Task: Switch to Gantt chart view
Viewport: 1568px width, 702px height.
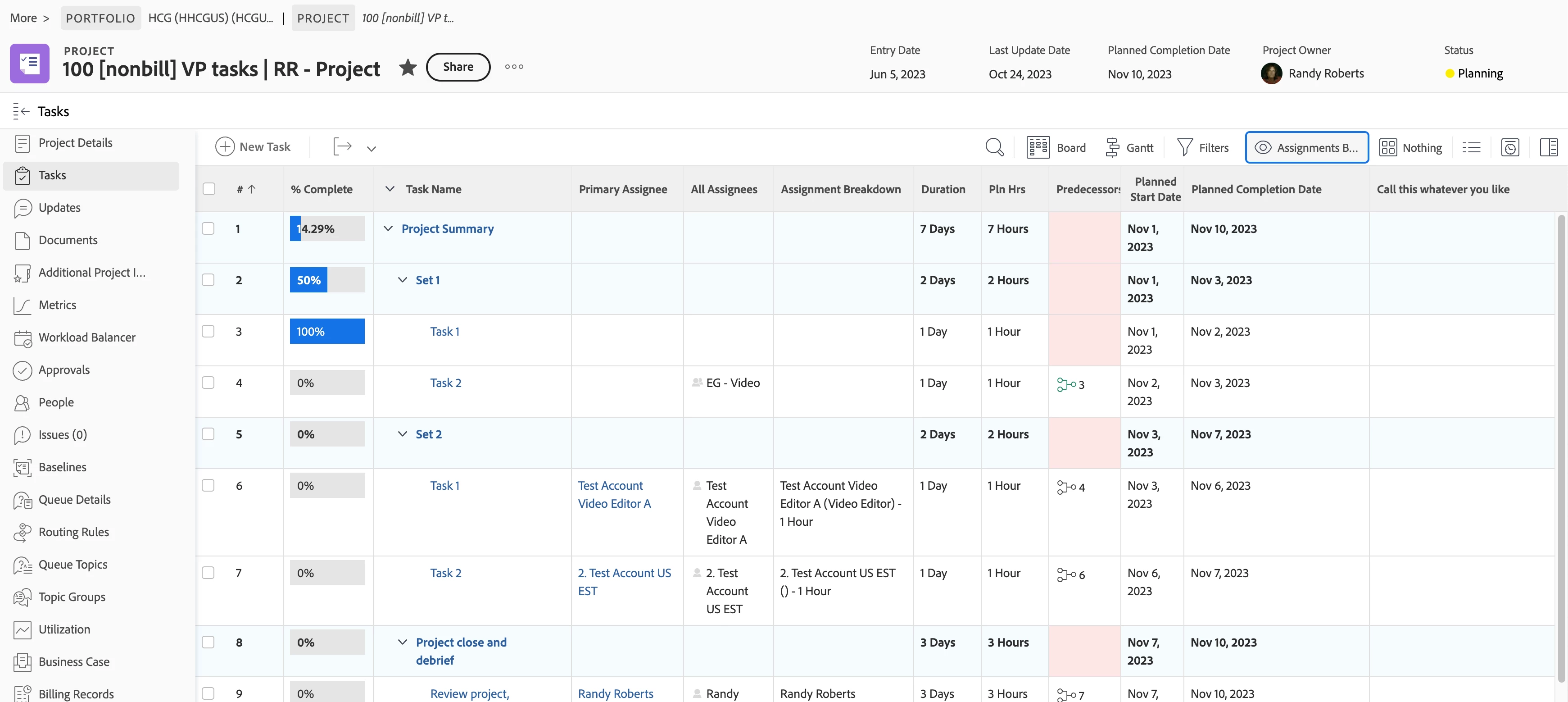Action: tap(1129, 147)
